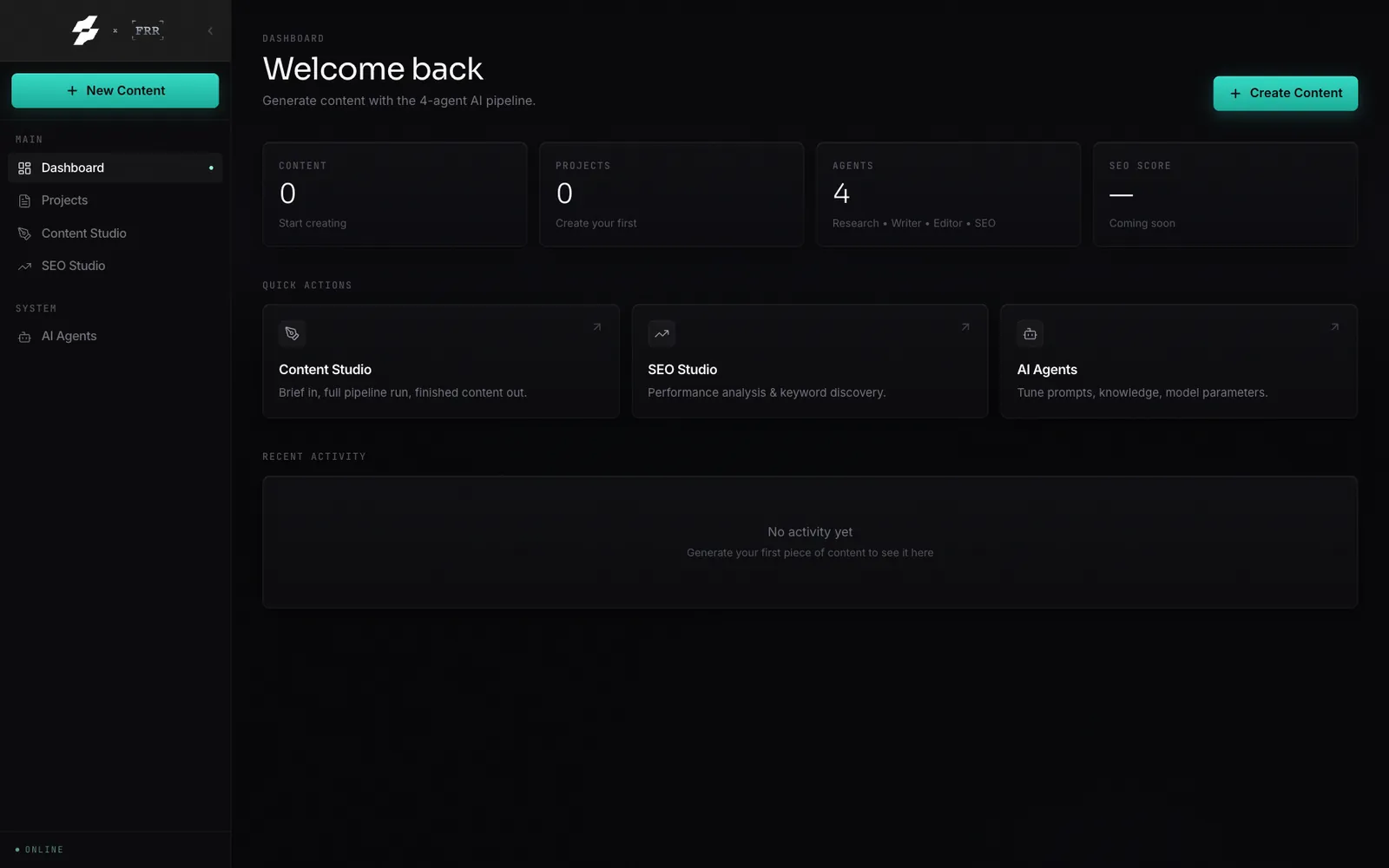This screenshot has height=868, width=1389.
Task: Click the arrow icon on AI Agents card
Action: pos(1334,327)
